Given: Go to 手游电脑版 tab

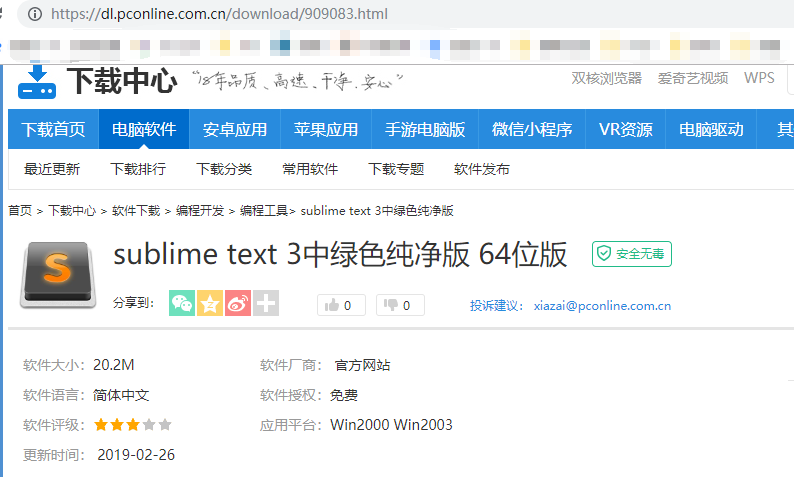Looking at the screenshot, I should pos(425,129).
